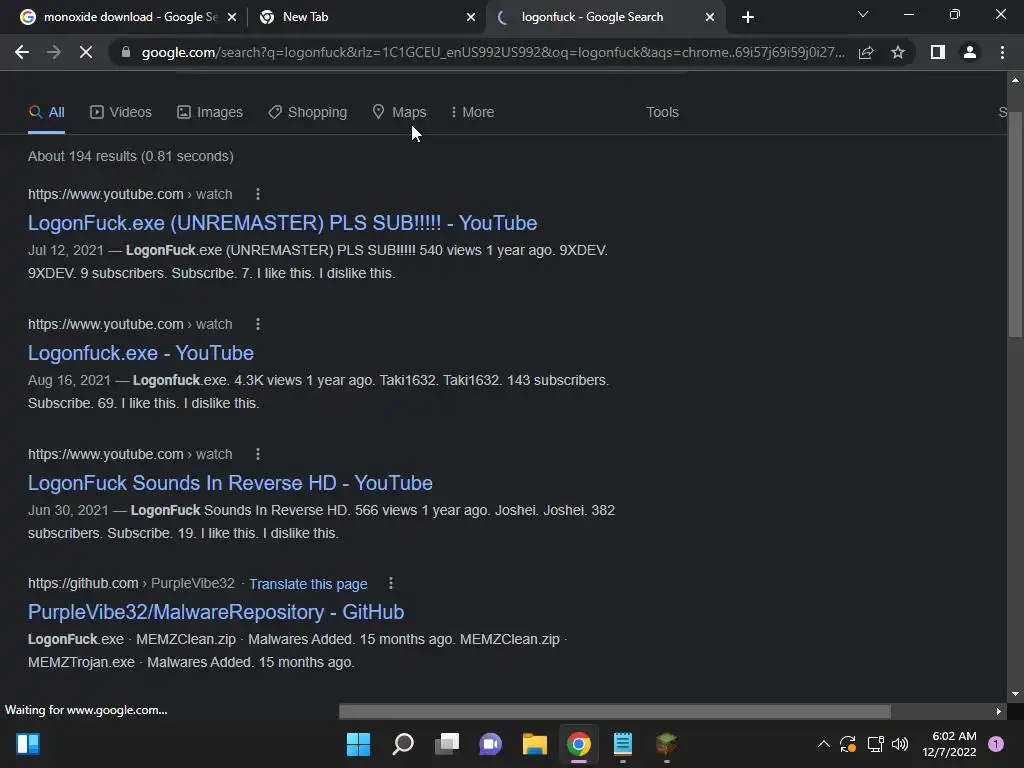Open a new browser tab
Screen dimensions: 1024x768
(748, 17)
